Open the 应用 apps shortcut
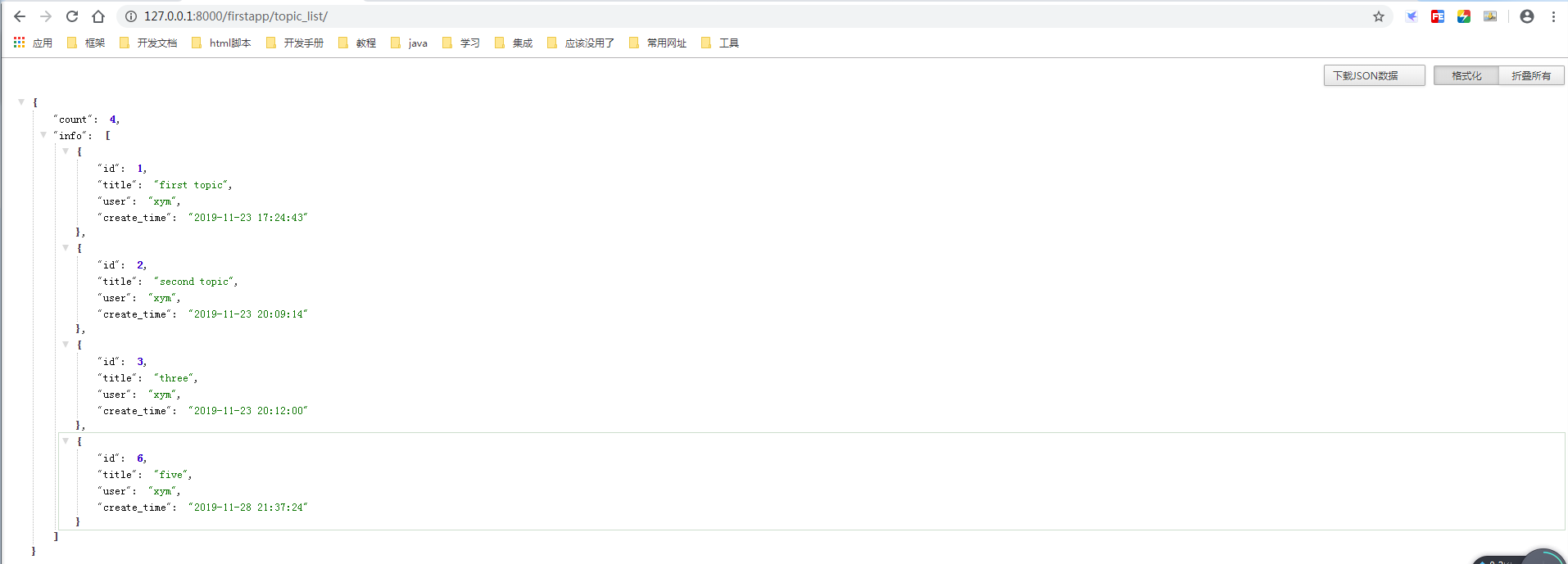Image resolution: width=1568 pixels, height=564 pixels. [33, 43]
